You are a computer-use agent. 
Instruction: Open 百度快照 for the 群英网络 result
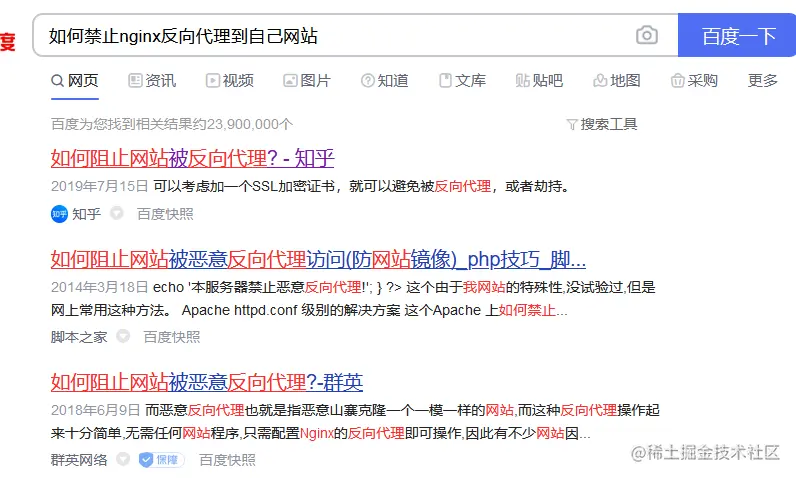pyautogui.click(x=227, y=460)
